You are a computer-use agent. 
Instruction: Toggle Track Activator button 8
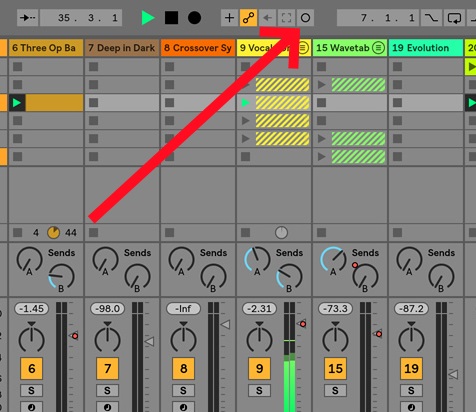[183, 369]
